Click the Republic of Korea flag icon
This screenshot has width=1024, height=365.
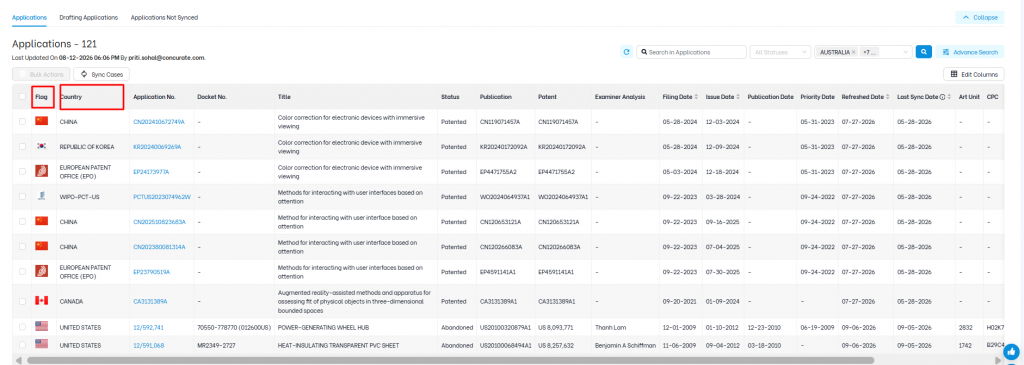[42, 146]
